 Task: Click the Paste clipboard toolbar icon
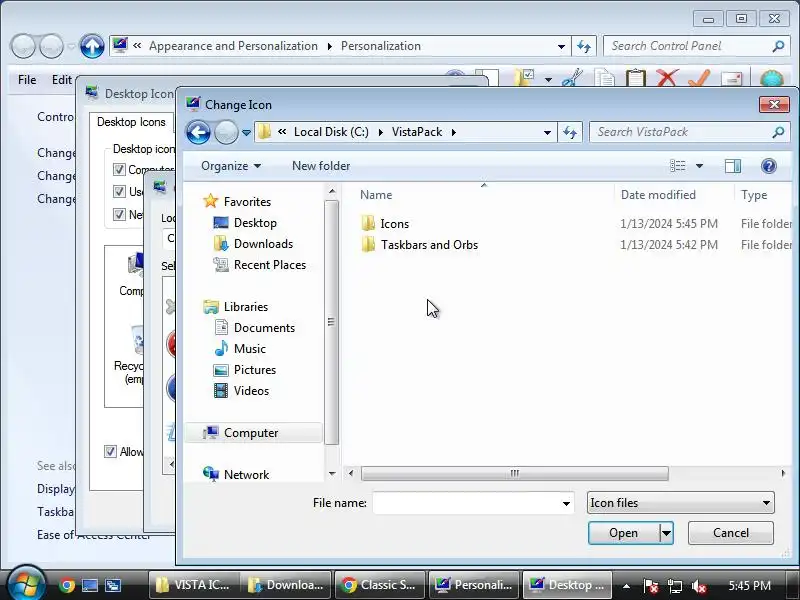tap(636, 79)
